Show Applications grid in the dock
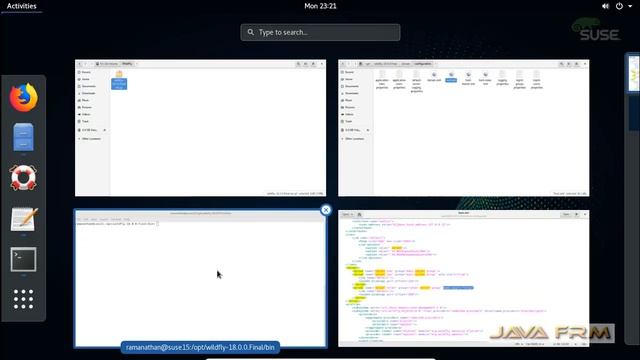Screen dimensions: 640x360 point(23,299)
